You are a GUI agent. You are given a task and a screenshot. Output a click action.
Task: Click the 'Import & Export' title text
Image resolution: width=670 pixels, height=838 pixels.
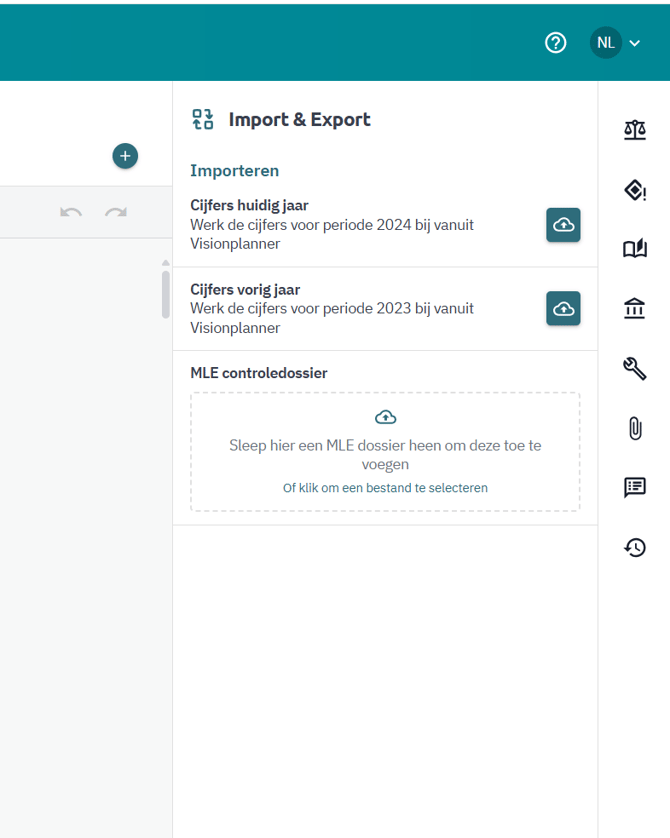coord(299,120)
